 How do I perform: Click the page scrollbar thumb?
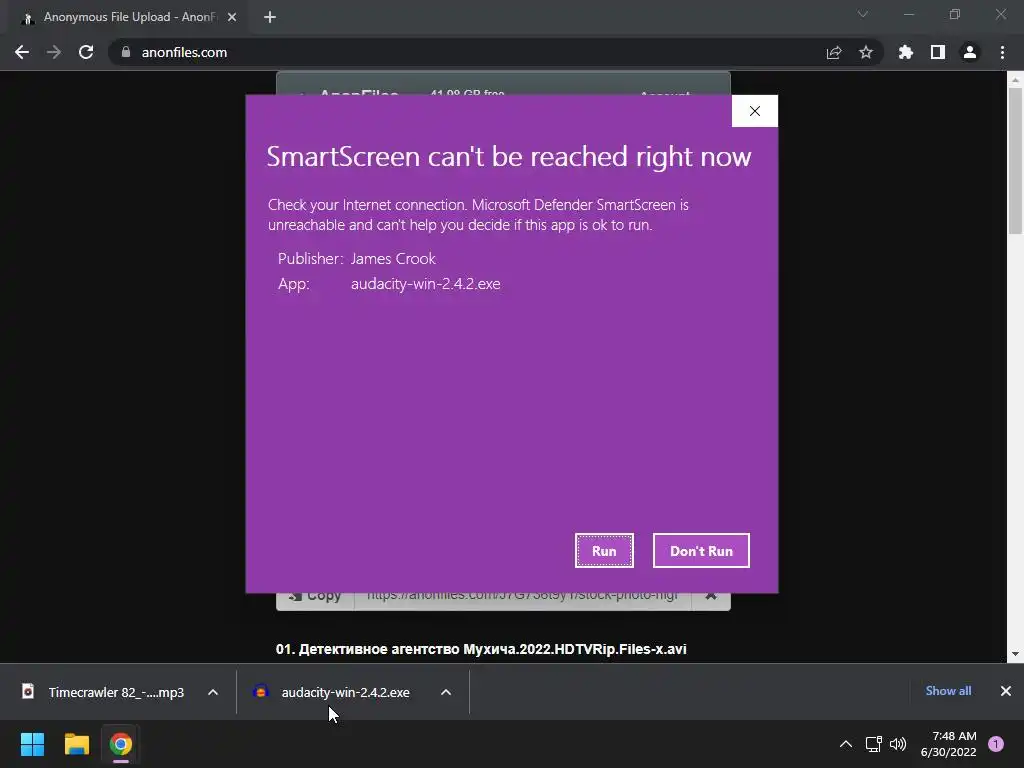point(1015,160)
